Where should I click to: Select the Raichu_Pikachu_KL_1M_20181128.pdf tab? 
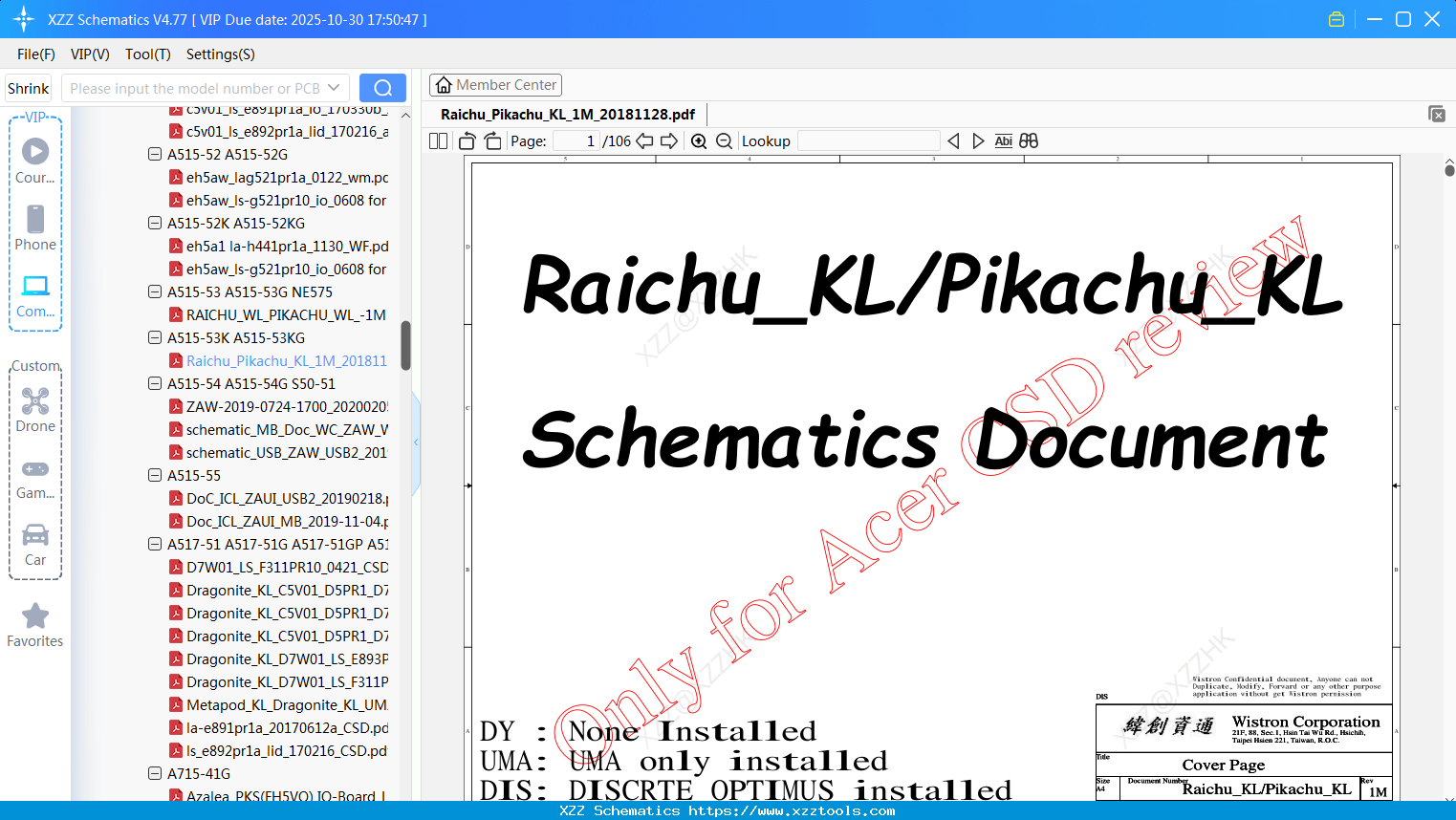tap(568, 115)
